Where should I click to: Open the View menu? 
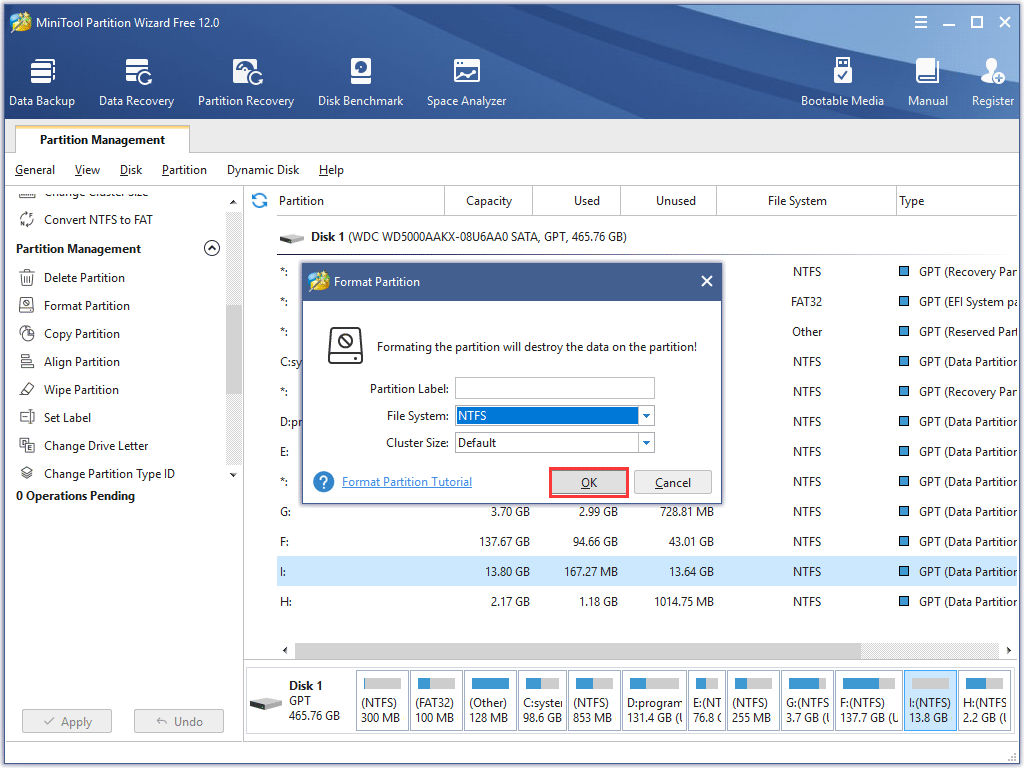click(87, 170)
